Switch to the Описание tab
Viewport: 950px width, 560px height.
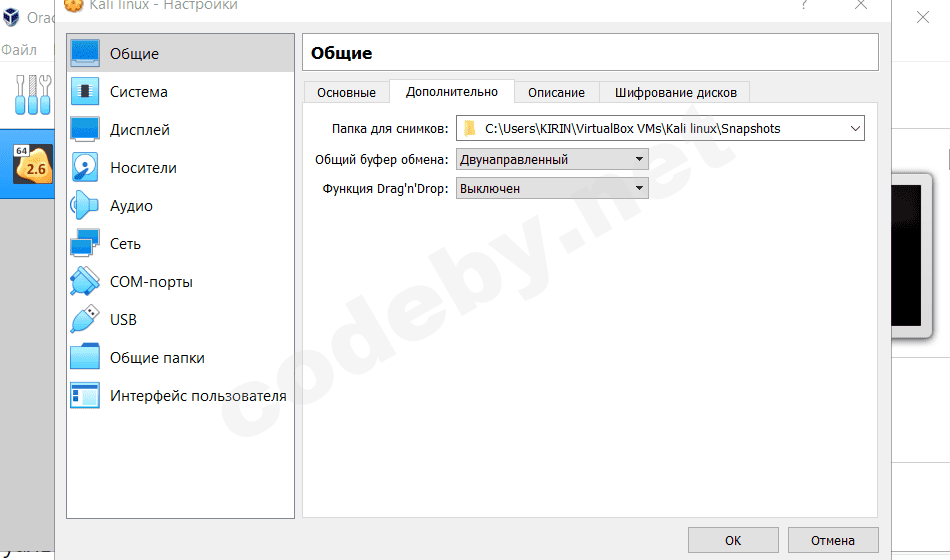point(556,92)
